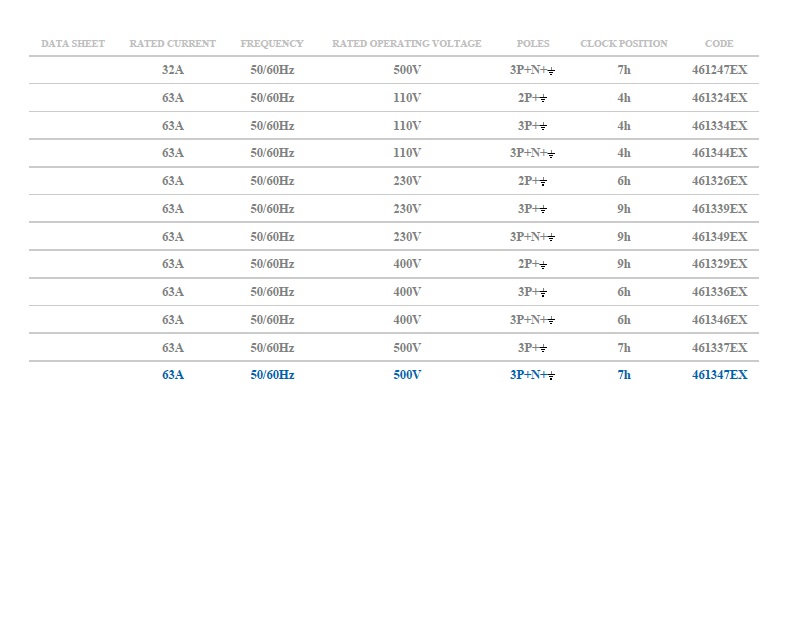Select the Clock Position column header
This screenshot has height=624, width=807.
pos(624,44)
